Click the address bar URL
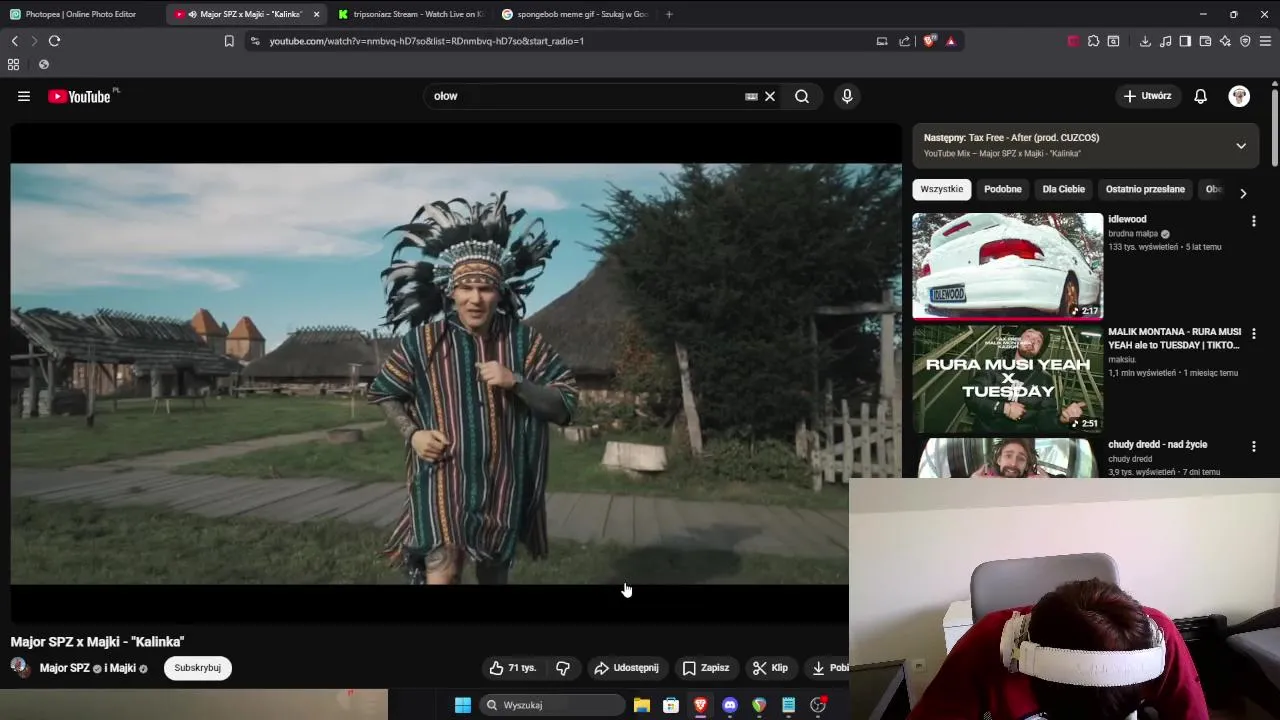1280x720 pixels. click(x=426, y=41)
